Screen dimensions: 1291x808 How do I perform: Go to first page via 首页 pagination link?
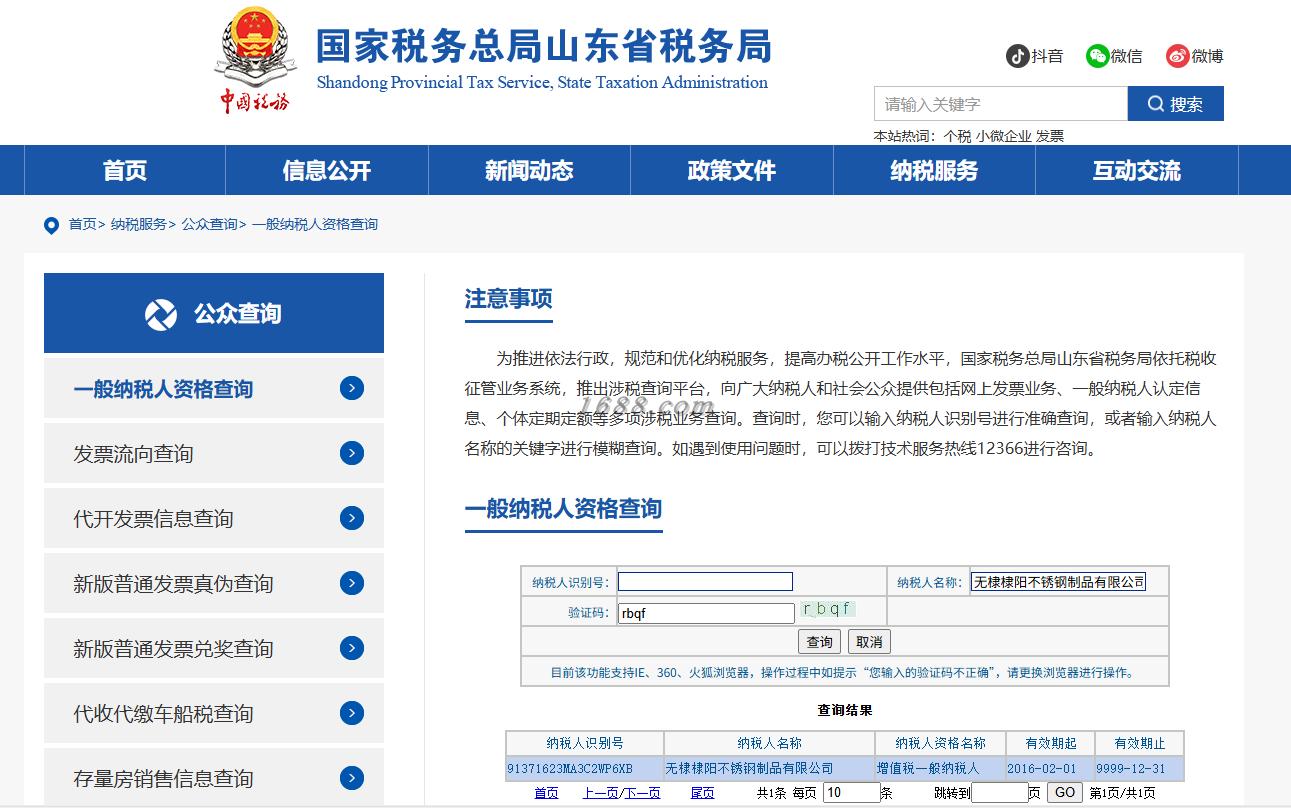pyautogui.click(x=546, y=793)
